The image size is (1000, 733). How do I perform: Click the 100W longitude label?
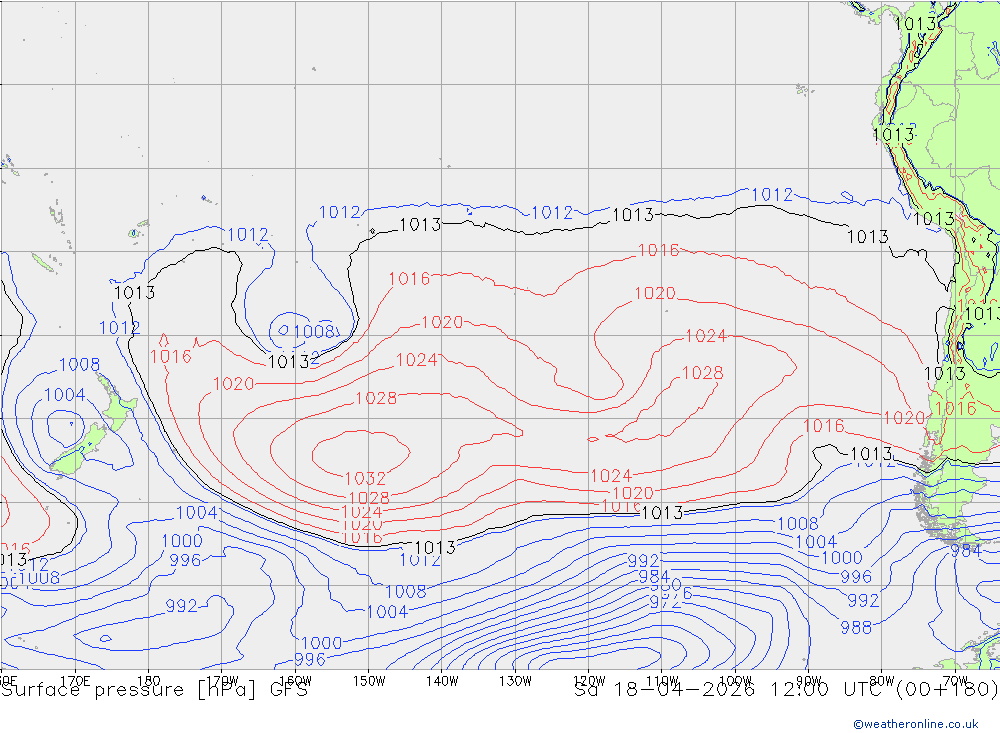tap(735, 681)
